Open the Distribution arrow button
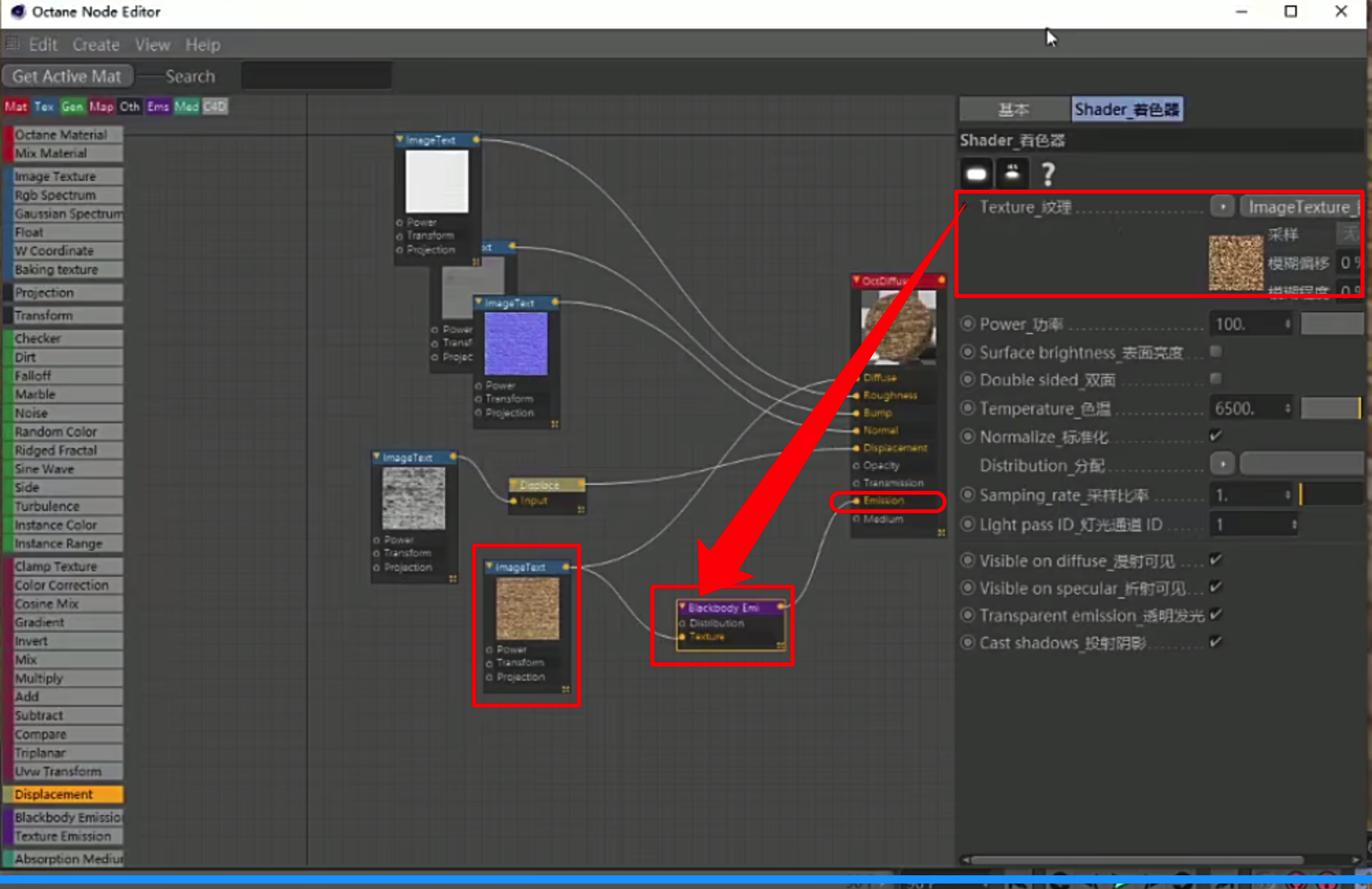1372x889 pixels. click(1222, 464)
